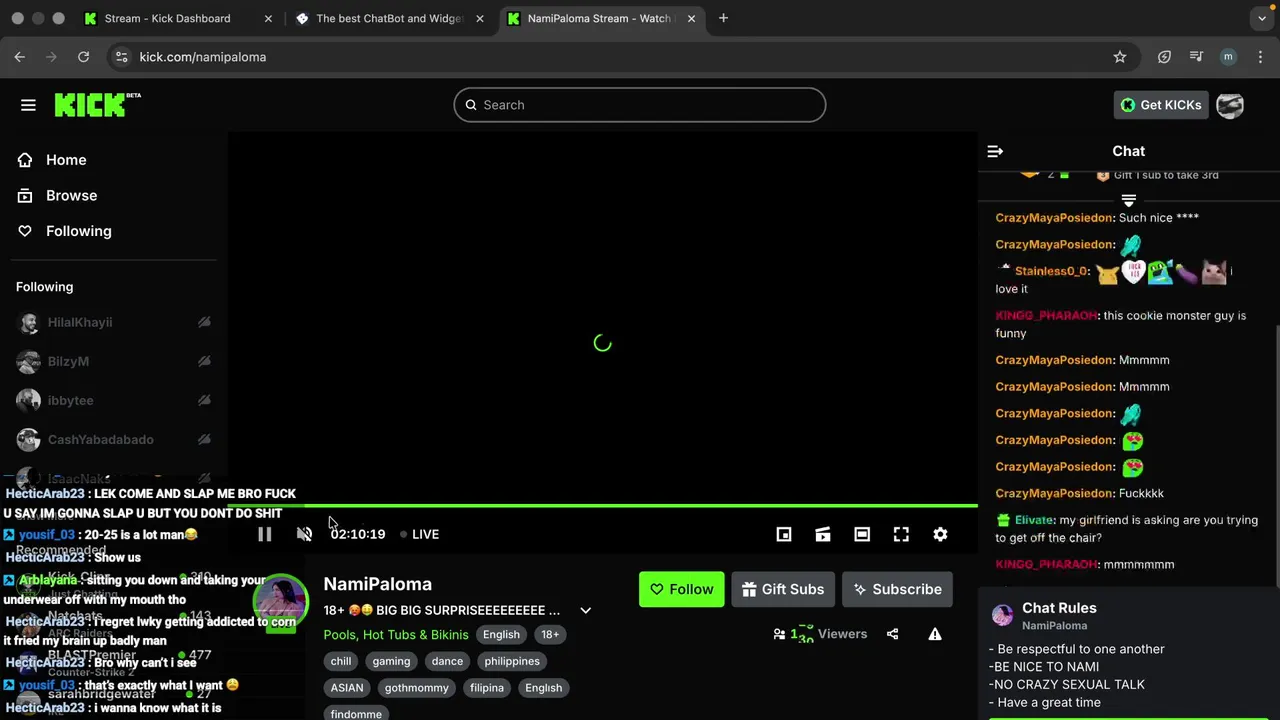Click Gift Subs button
Viewport: 1280px width, 720px height.
[783, 589]
